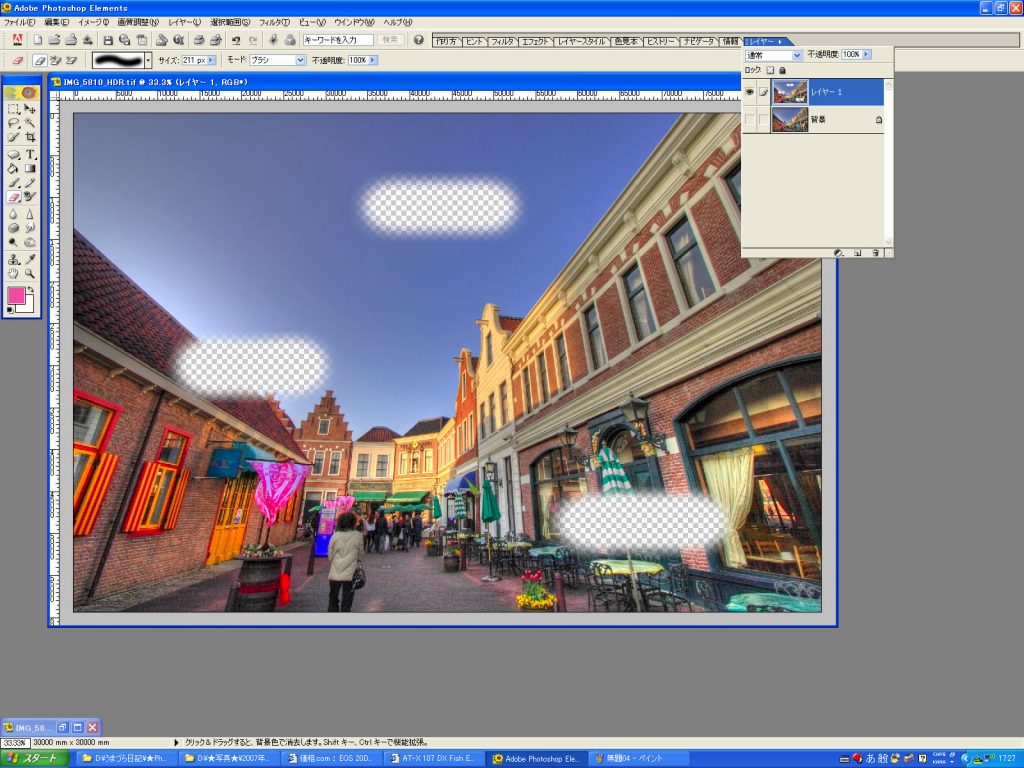
Task: Select the Selection Brush tool
Action: pyautogui.click(x=13, y=137)
